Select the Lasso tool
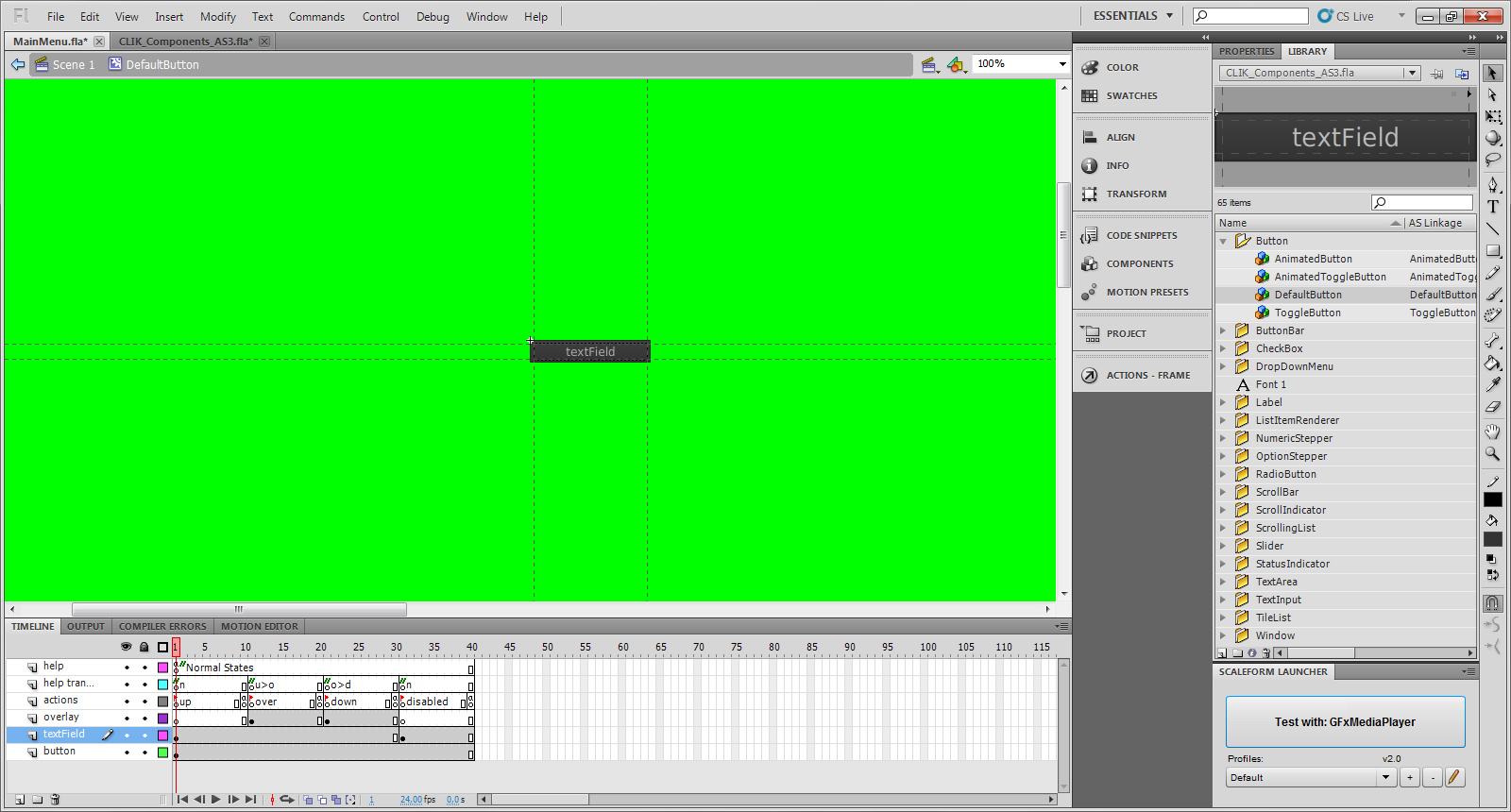 coord(1492,161)
